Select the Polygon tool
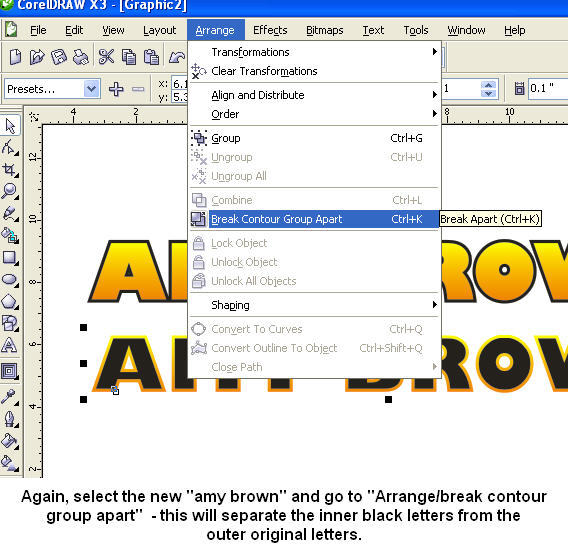Screen dimensions: 568x554 pyautogui.click(x=10, y=301)
